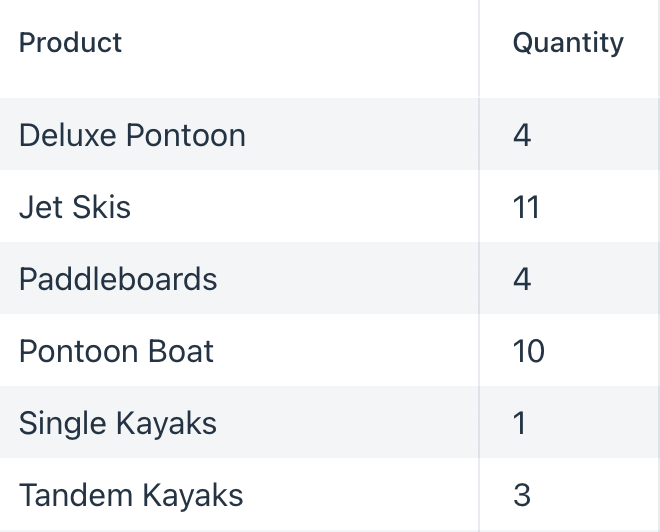This screenshot has width=660, height=532.
Task: Click the column divider beside the Quantity header
Action: (479, 48)
